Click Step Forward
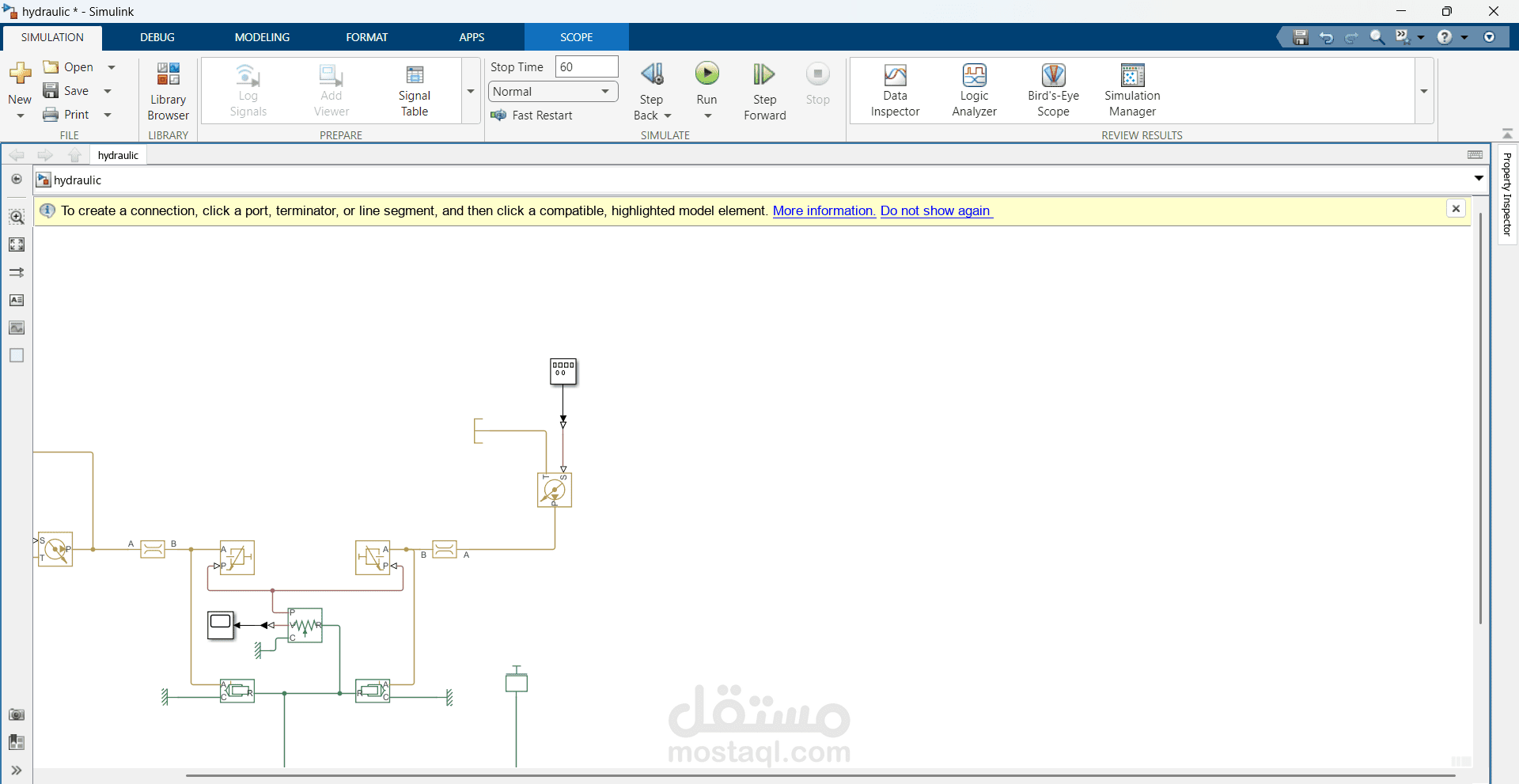This screenshot has width=1519, height=784. pos(764,91)
